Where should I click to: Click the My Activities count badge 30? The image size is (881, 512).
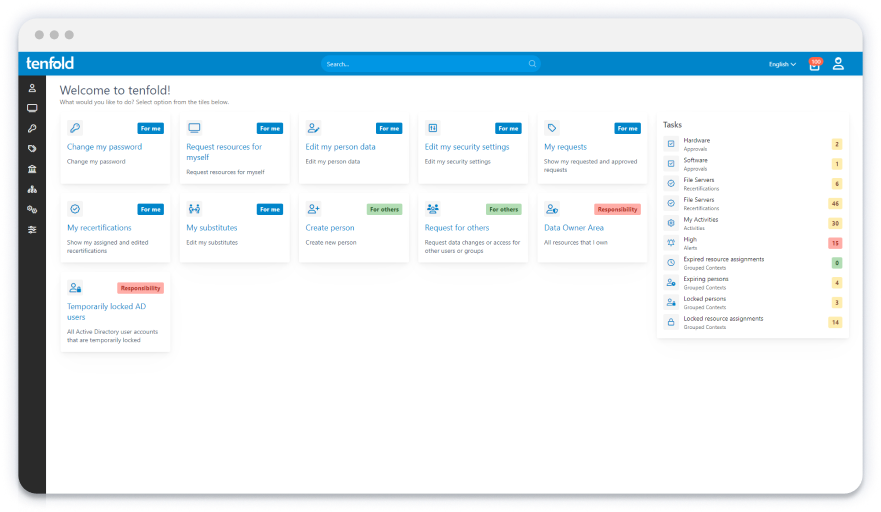click(835, 223)
